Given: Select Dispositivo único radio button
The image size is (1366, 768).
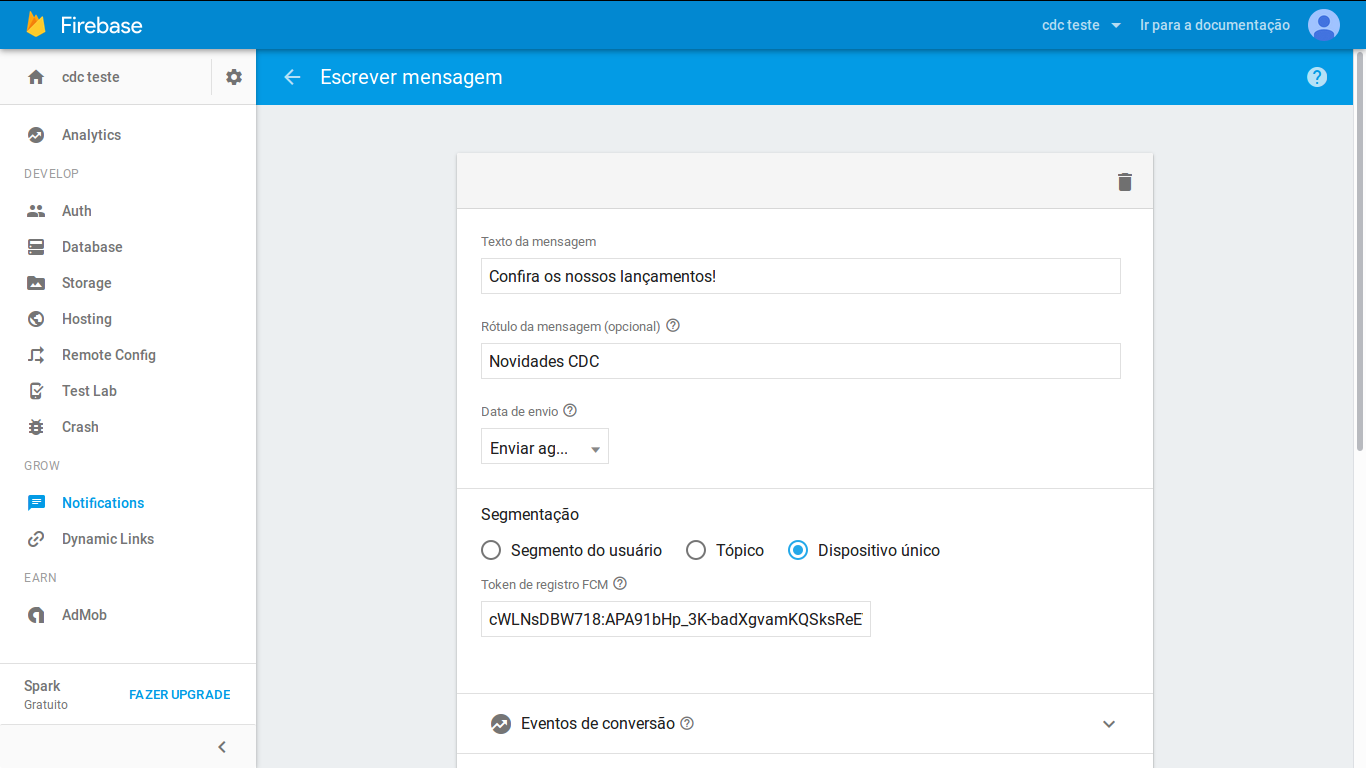Looking at the screenshot, I should [798, 550].
